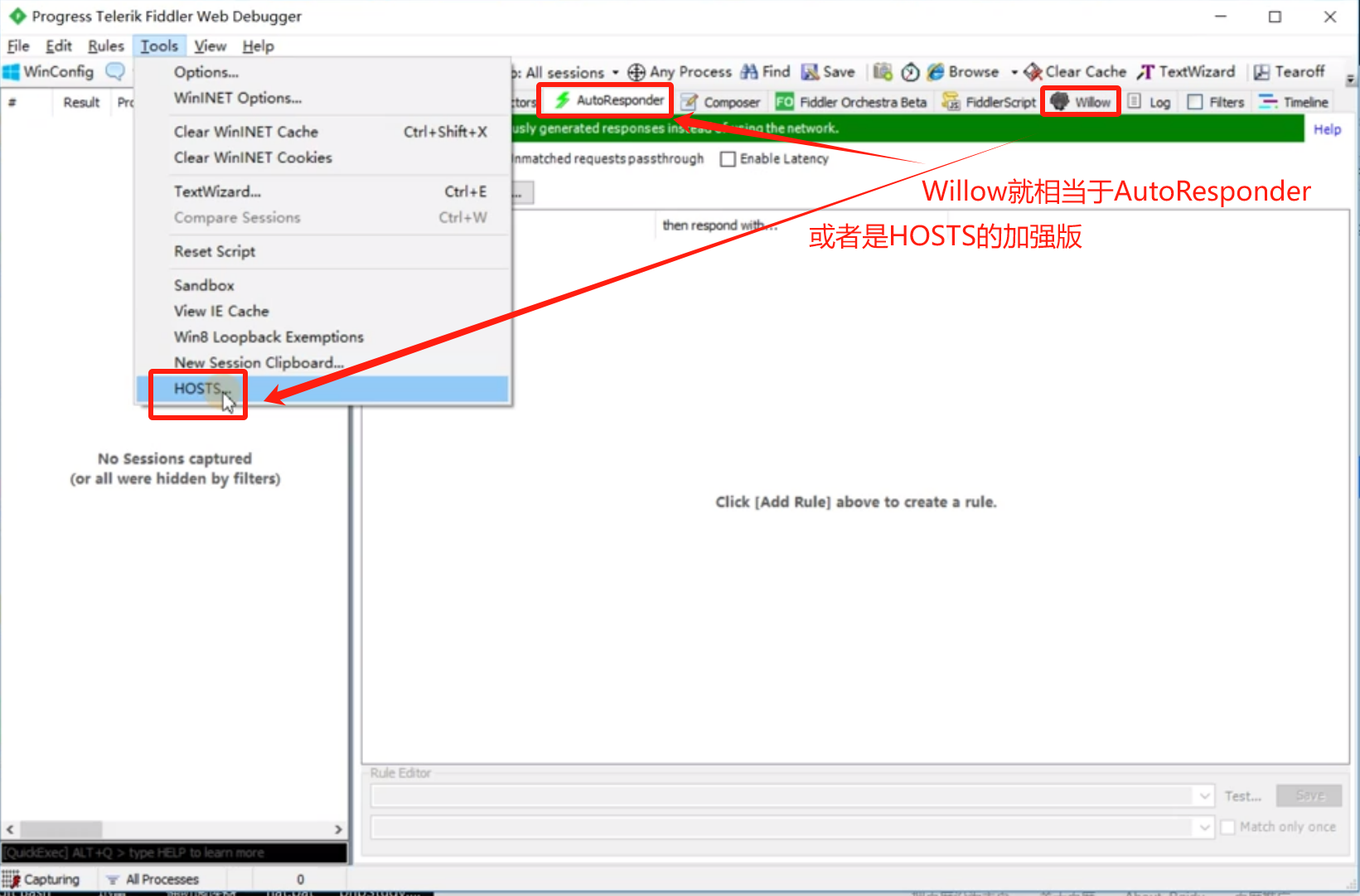Viewport: 1360px width, 896px height.
Task: Open the TextWizard toolbar icon
Action: click(x=1145, y=72)
